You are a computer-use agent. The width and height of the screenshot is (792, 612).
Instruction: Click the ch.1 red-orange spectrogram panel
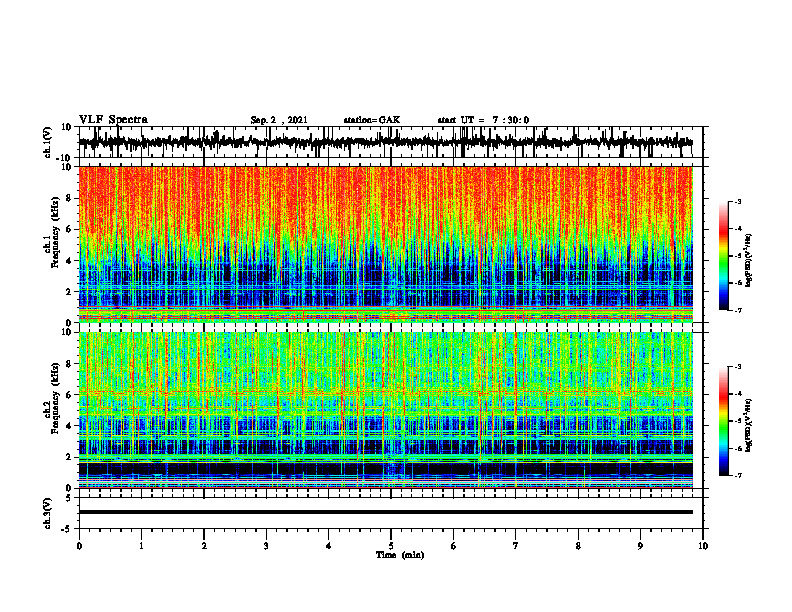(x=385, y=244)
